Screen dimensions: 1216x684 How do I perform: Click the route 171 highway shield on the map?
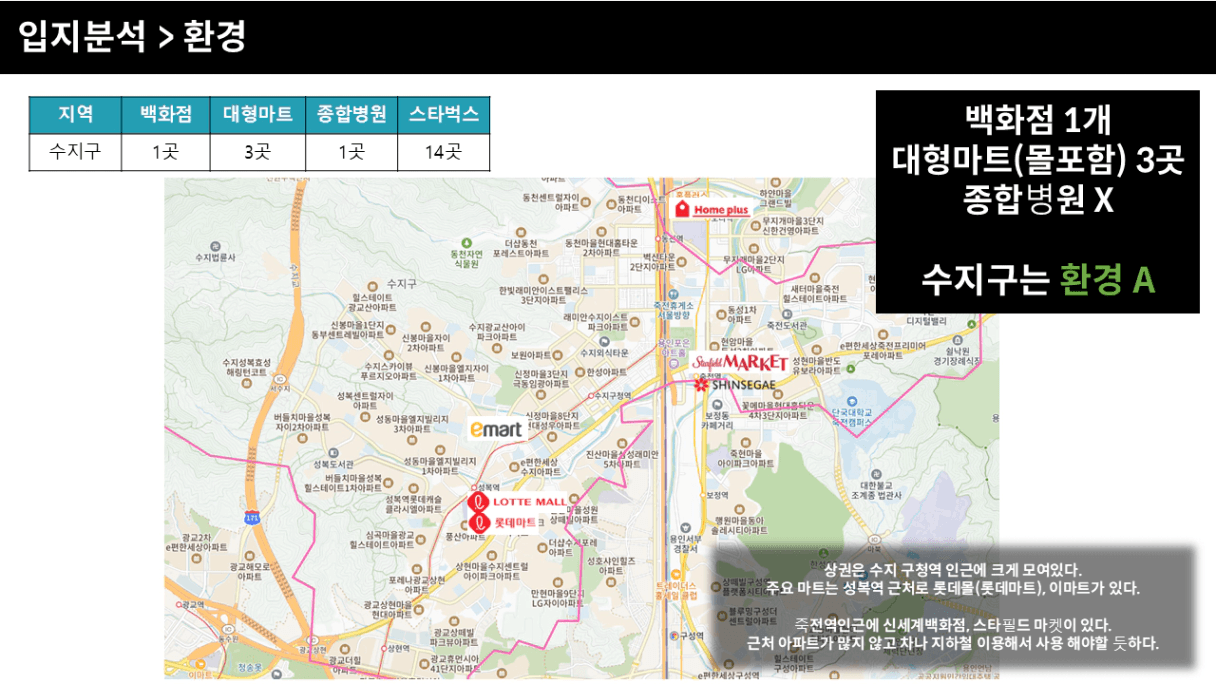click(252, 518)
